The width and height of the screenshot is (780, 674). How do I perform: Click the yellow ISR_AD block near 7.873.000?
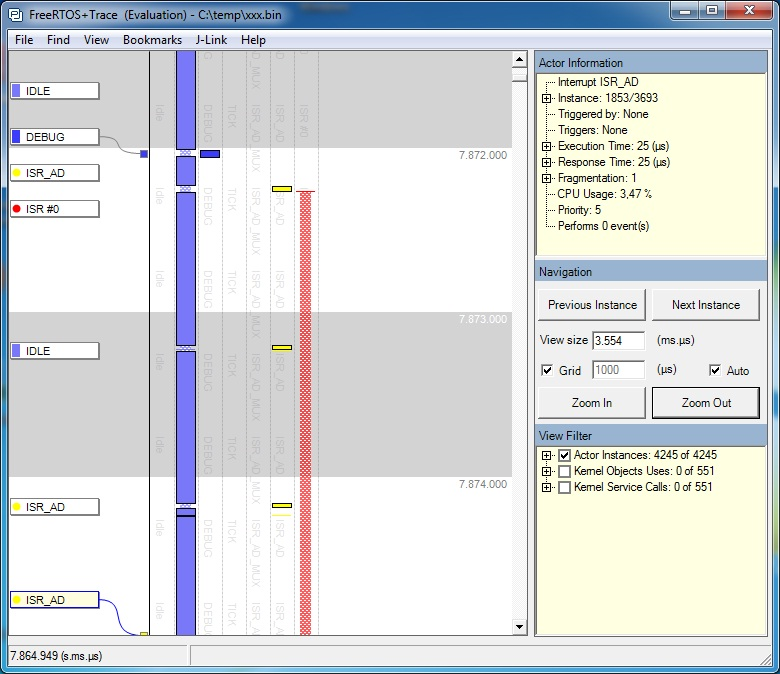click(282, 348)
